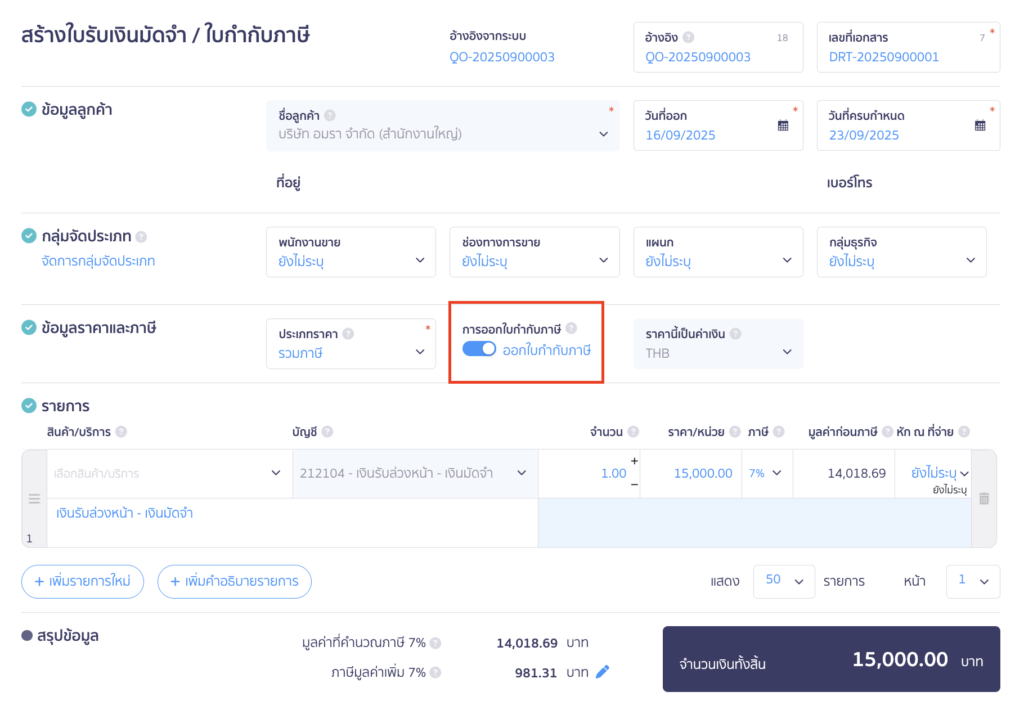The width and height of the screenshot is (1024, 701).
Task: Click the เพิ่มคำอธิบายรายการ button
Action: point(234,581)
